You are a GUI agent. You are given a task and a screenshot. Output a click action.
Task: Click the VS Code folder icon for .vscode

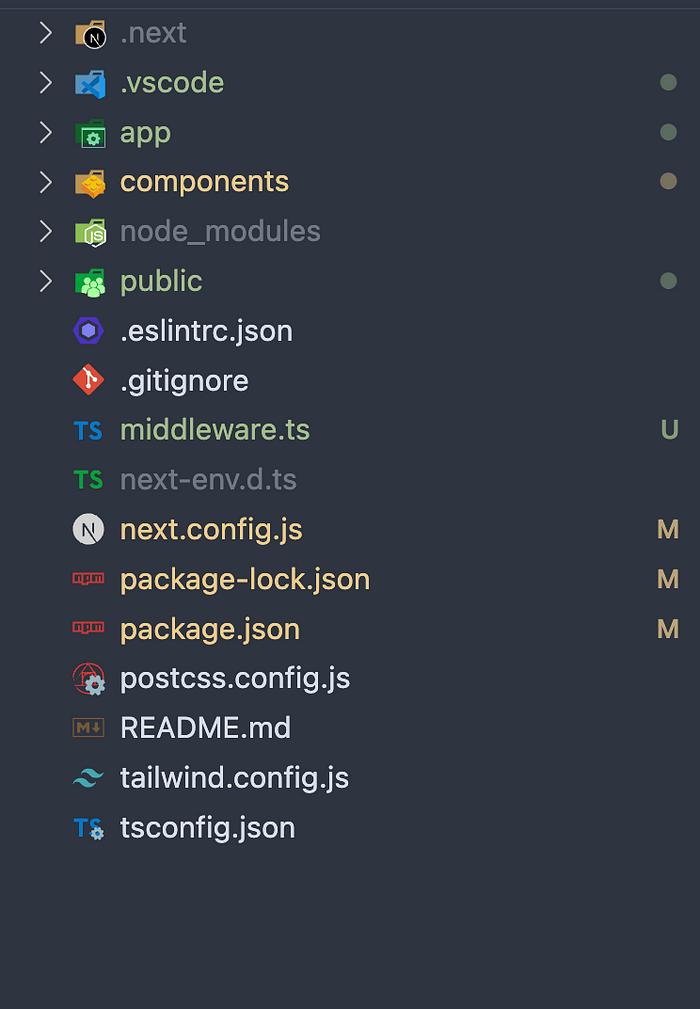pyautogui.click(x=90, y=83)
